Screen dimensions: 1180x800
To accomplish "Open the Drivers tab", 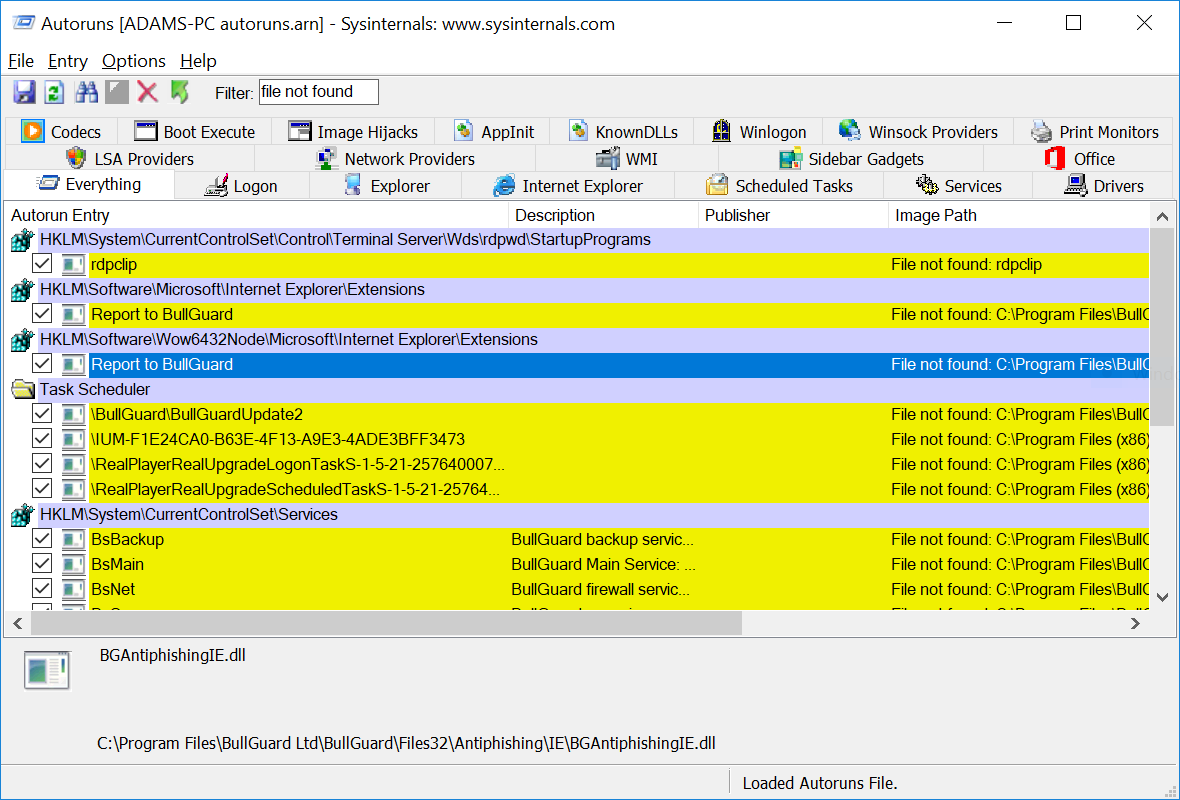I will [1104, 186].
